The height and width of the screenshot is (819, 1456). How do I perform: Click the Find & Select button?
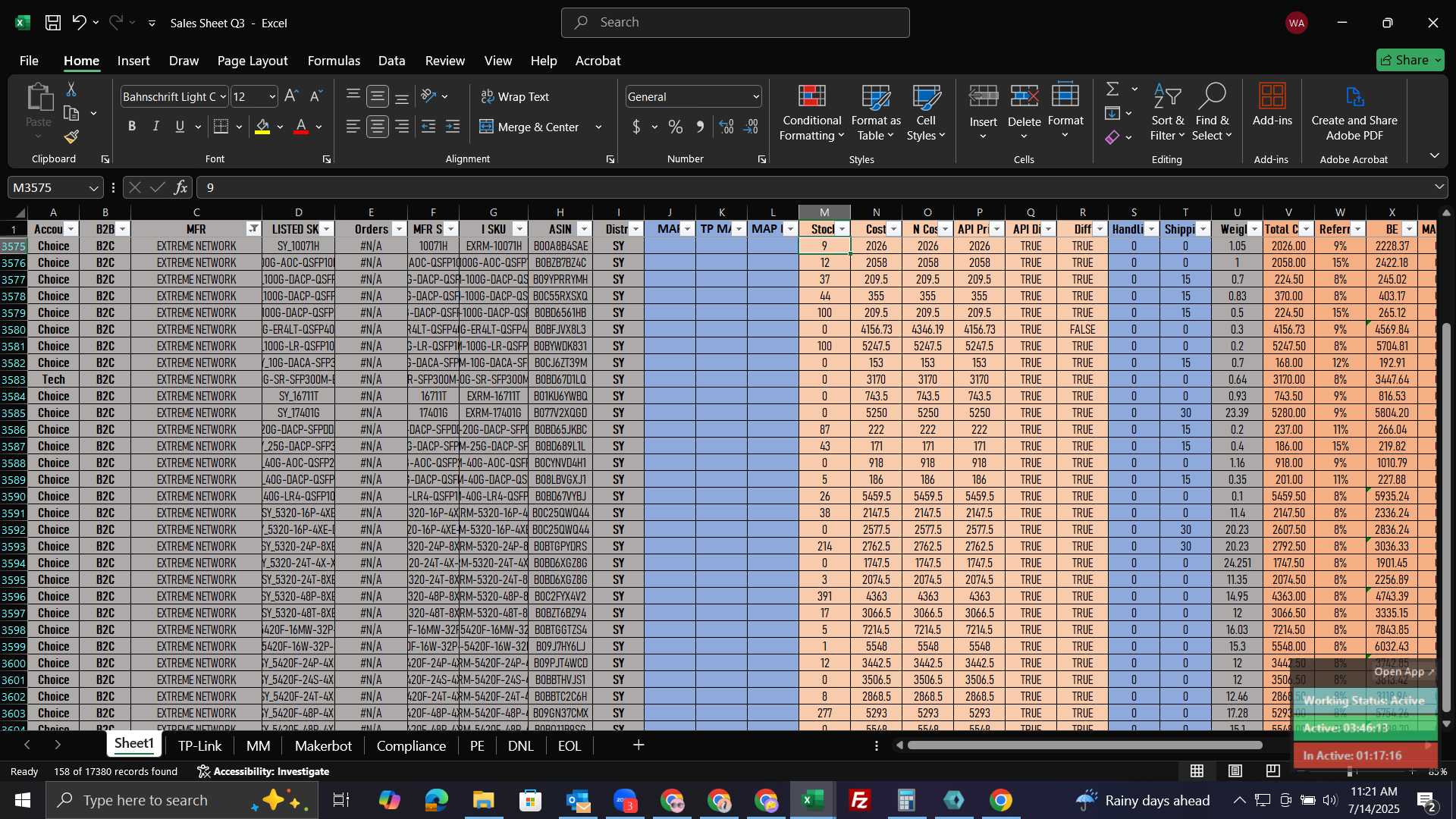tap(1212, 112)
